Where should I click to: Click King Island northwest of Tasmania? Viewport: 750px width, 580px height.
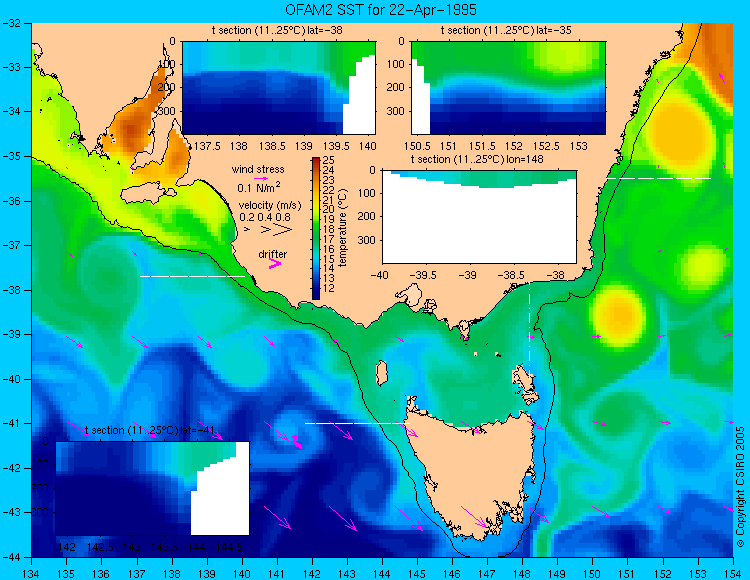(381, 373)
